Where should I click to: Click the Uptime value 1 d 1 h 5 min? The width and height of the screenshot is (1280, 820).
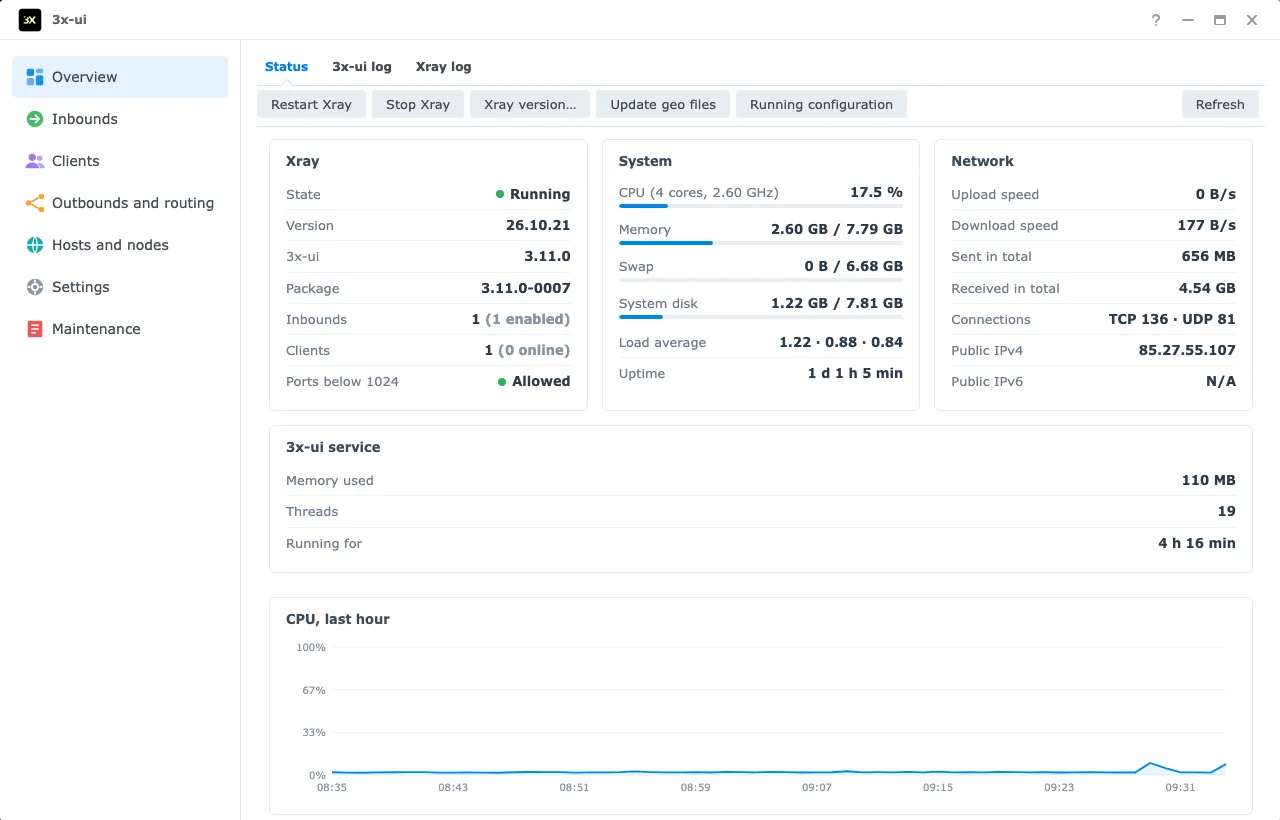pos(855,373)
